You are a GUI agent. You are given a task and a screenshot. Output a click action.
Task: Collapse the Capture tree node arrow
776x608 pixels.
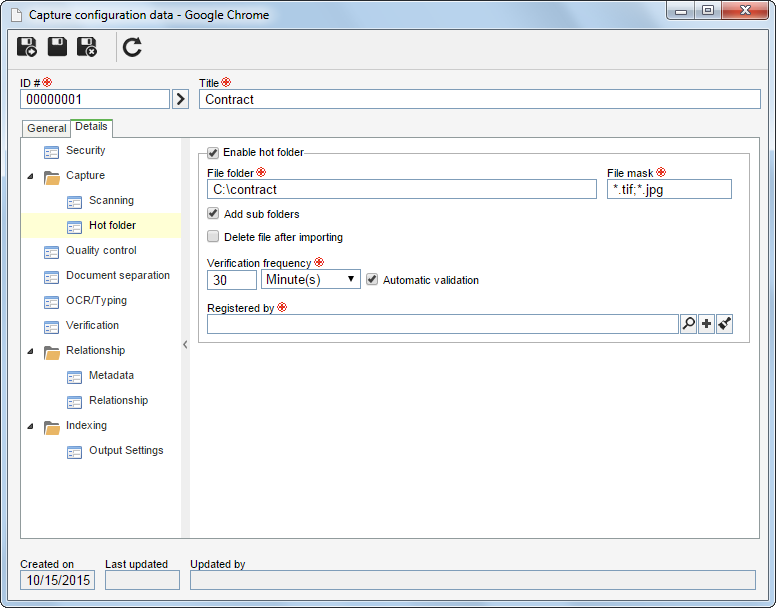31,176
